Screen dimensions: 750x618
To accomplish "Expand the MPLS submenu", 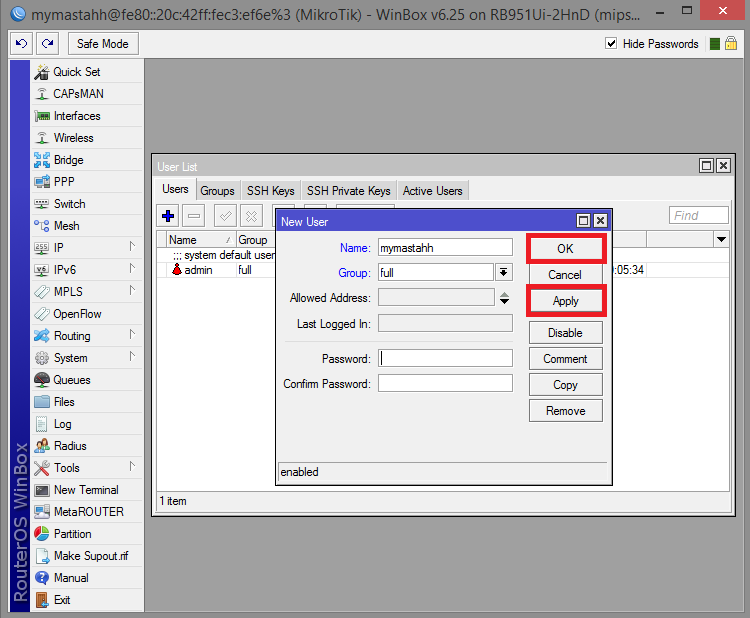I will tap(132, 291).
